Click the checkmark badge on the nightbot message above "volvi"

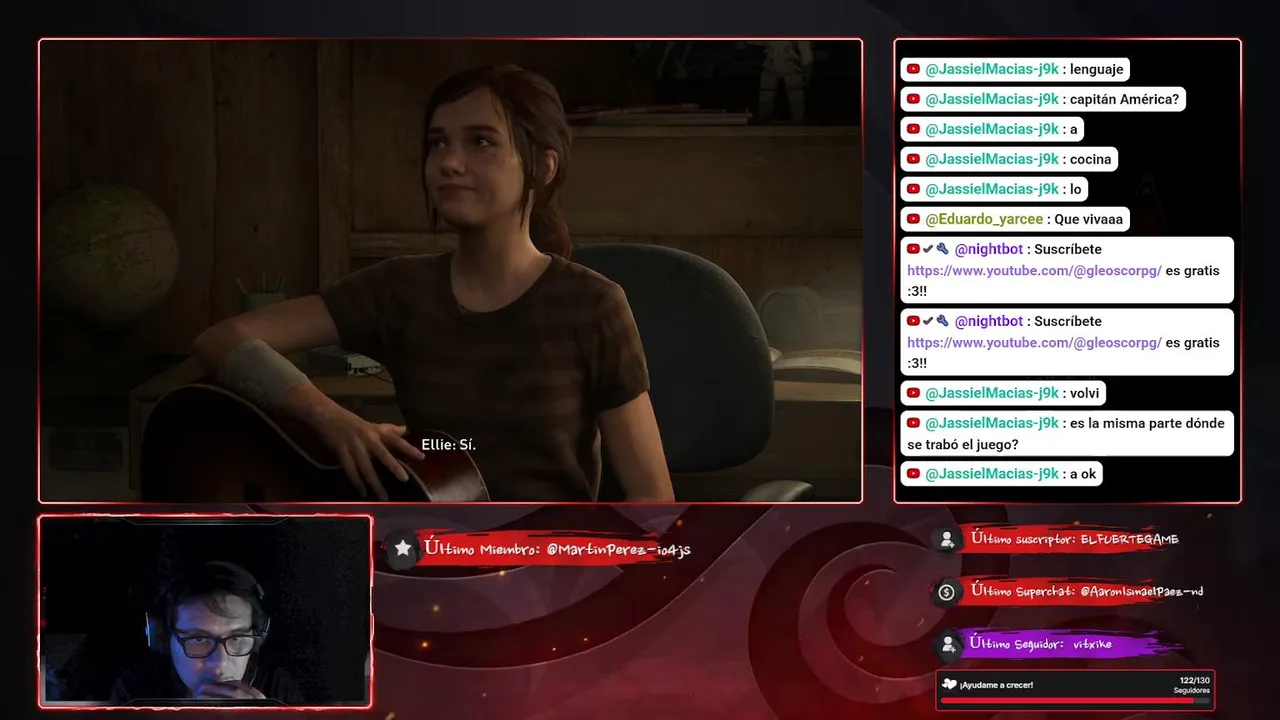928,321
